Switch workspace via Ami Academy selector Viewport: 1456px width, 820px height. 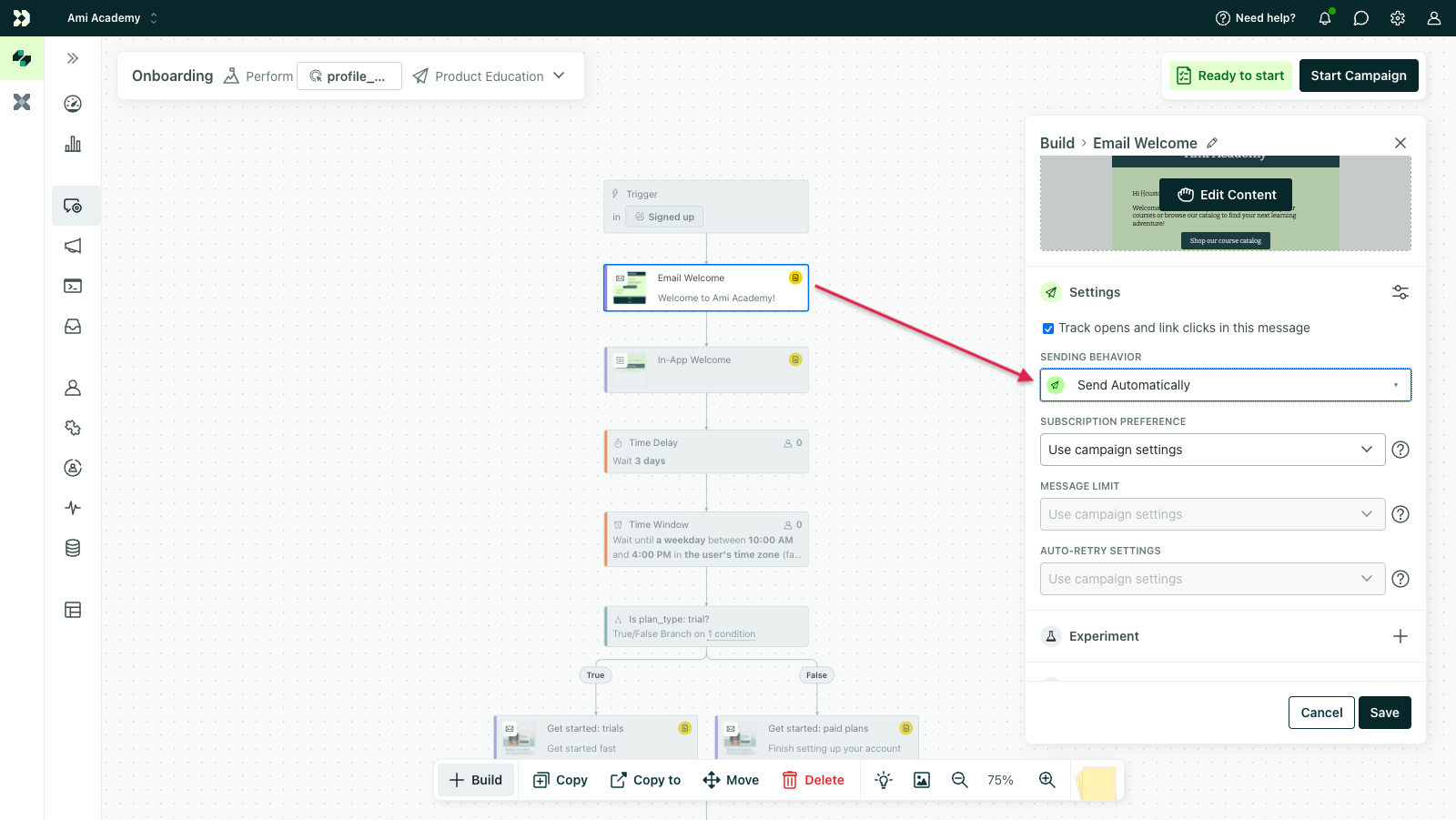[x=112, y=18]
